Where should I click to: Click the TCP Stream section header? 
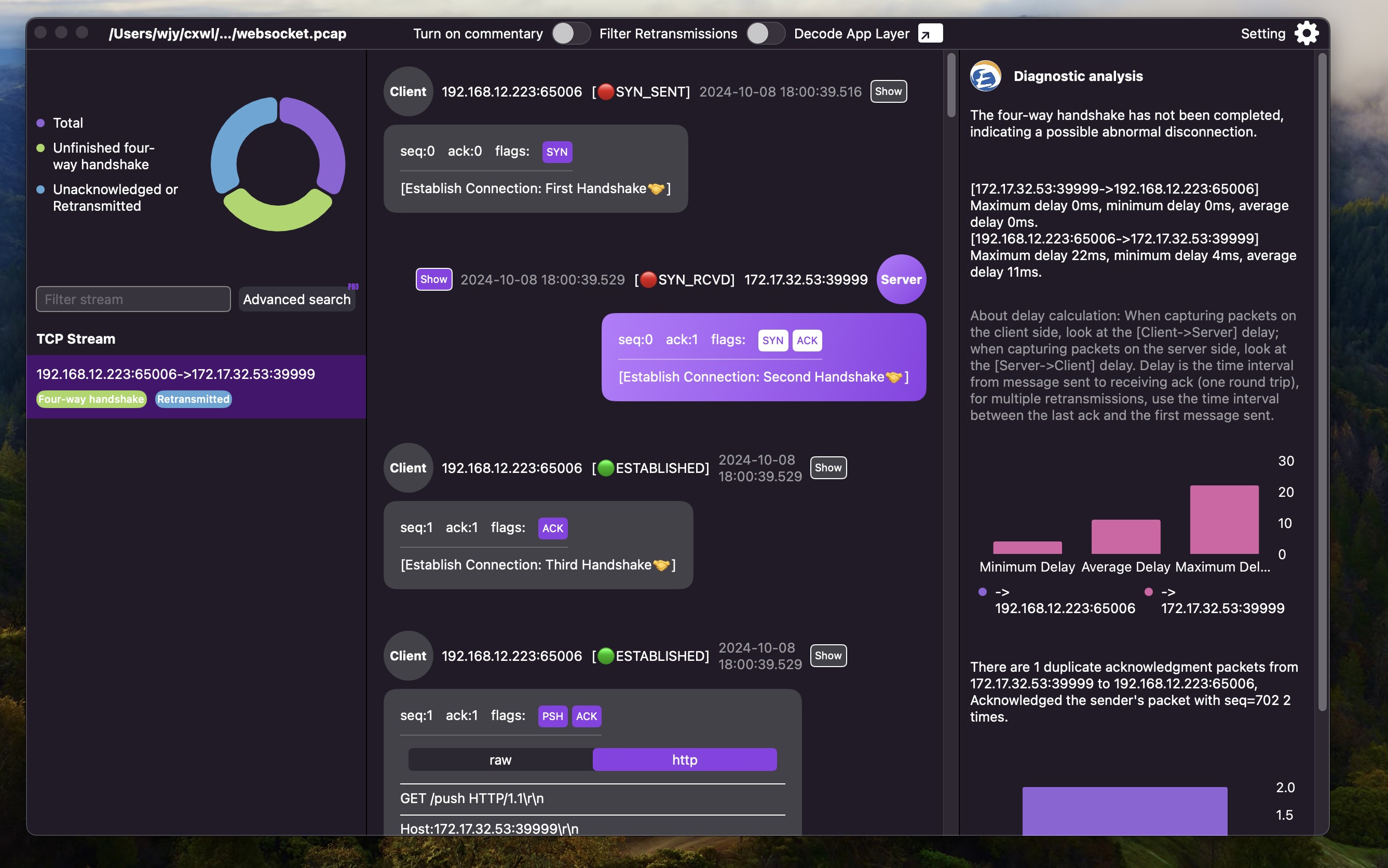75,338
